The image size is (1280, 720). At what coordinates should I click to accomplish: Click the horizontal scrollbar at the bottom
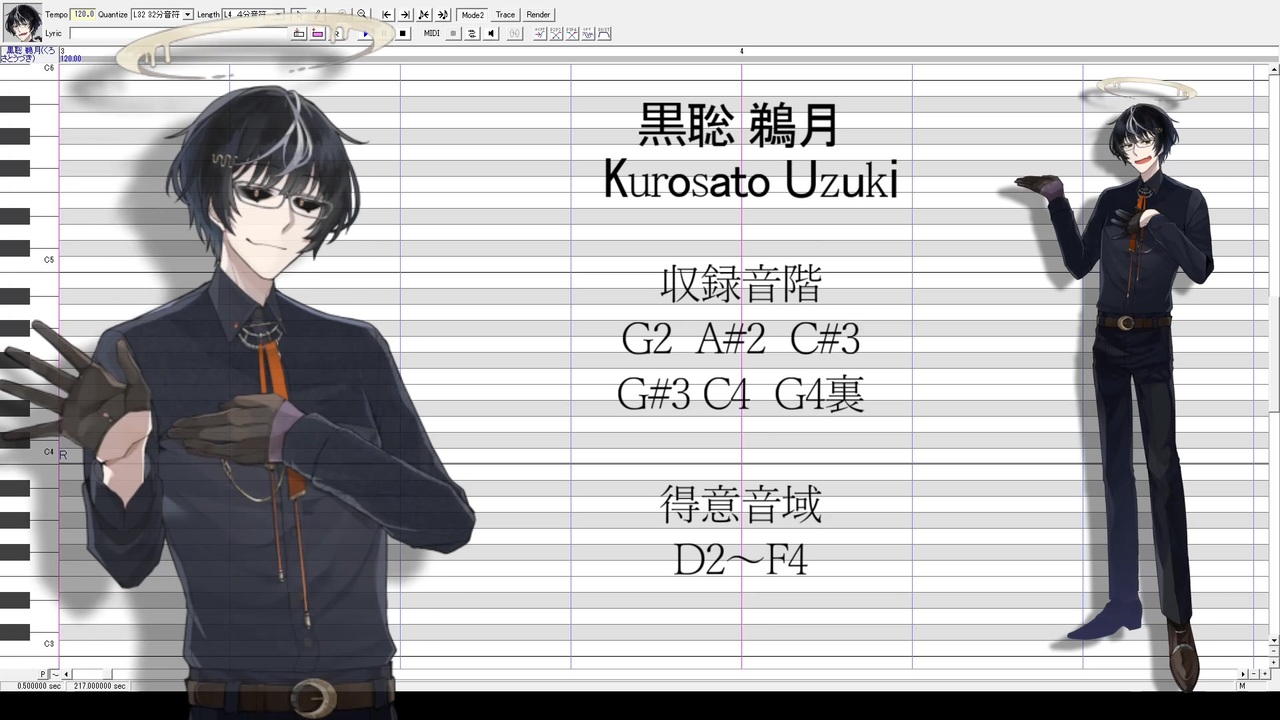click(x=650, y=675)
